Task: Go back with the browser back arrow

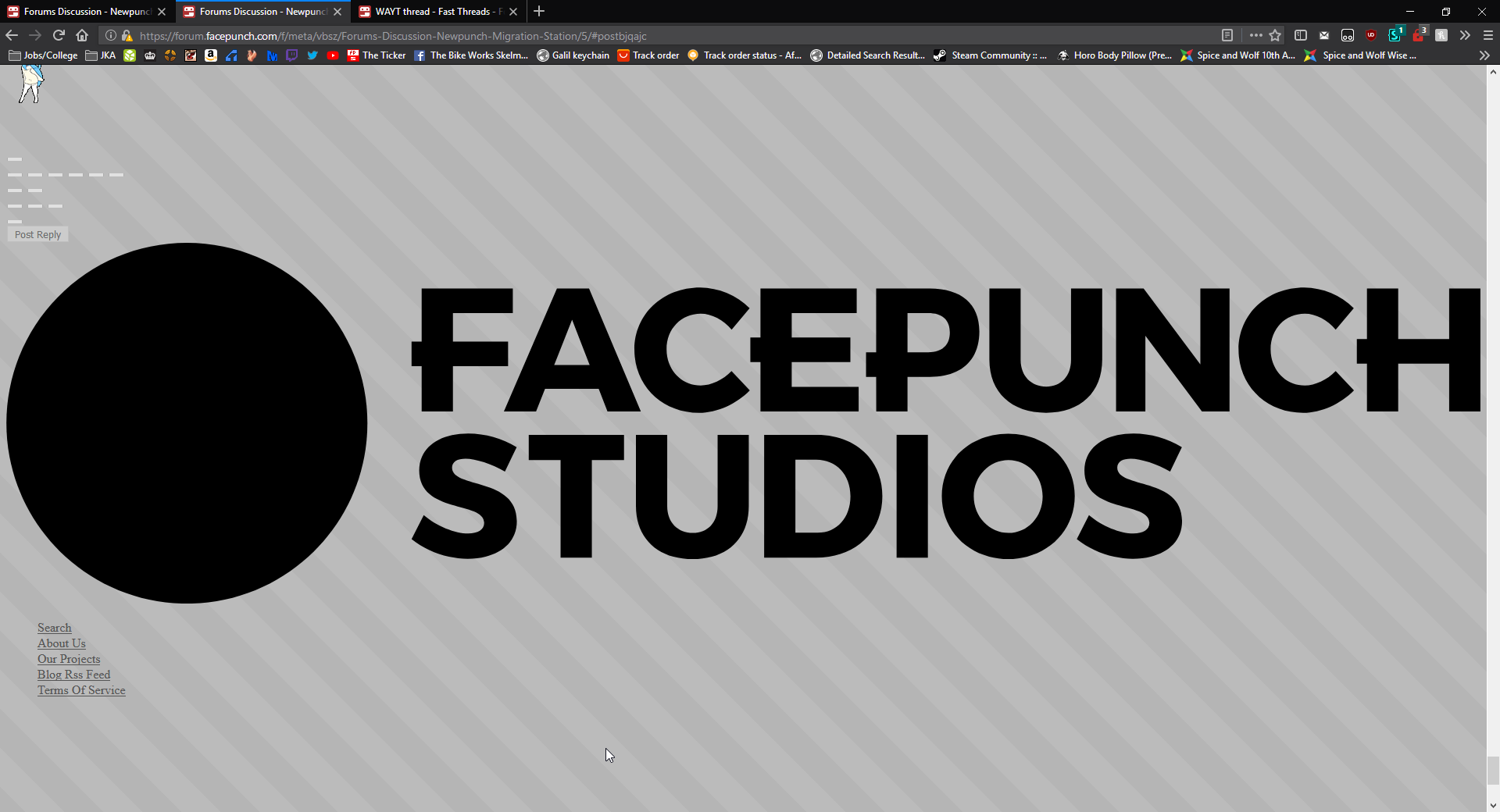Action: tap(12, 35)
